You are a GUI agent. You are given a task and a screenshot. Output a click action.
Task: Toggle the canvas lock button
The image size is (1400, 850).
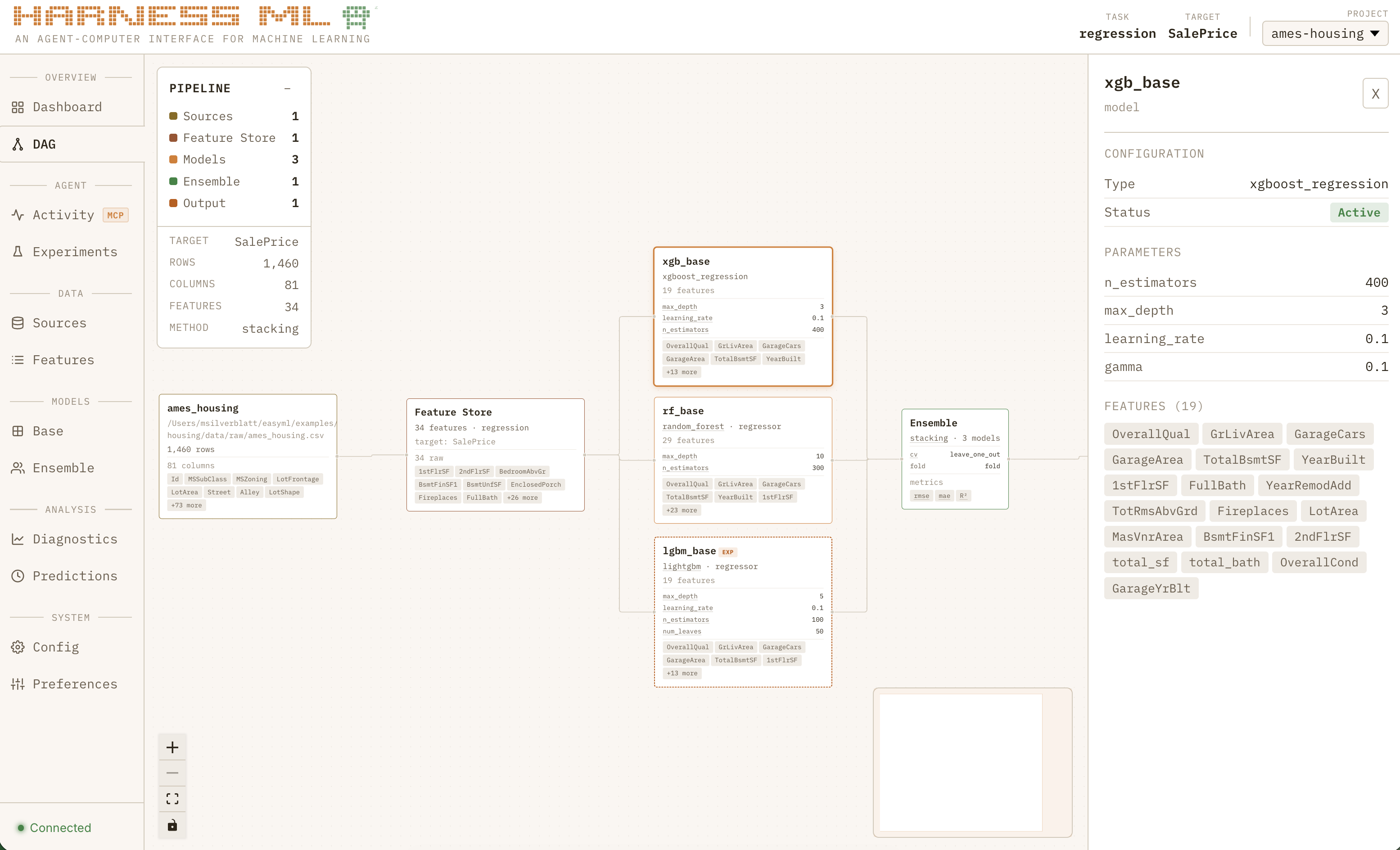[x=172, y=825]
